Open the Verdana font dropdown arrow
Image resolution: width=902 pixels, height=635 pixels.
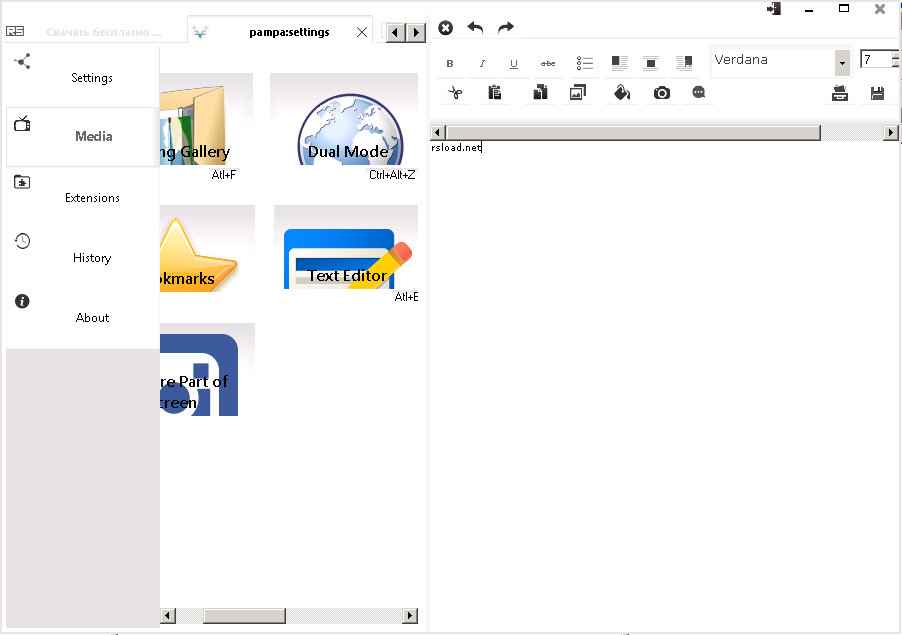pyautogui.click(x=842, y=63)
